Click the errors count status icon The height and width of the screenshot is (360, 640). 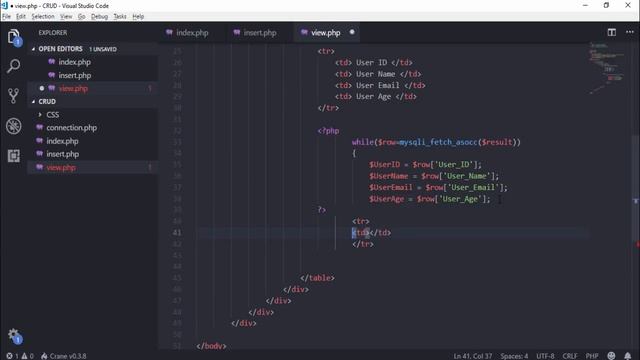12,356
